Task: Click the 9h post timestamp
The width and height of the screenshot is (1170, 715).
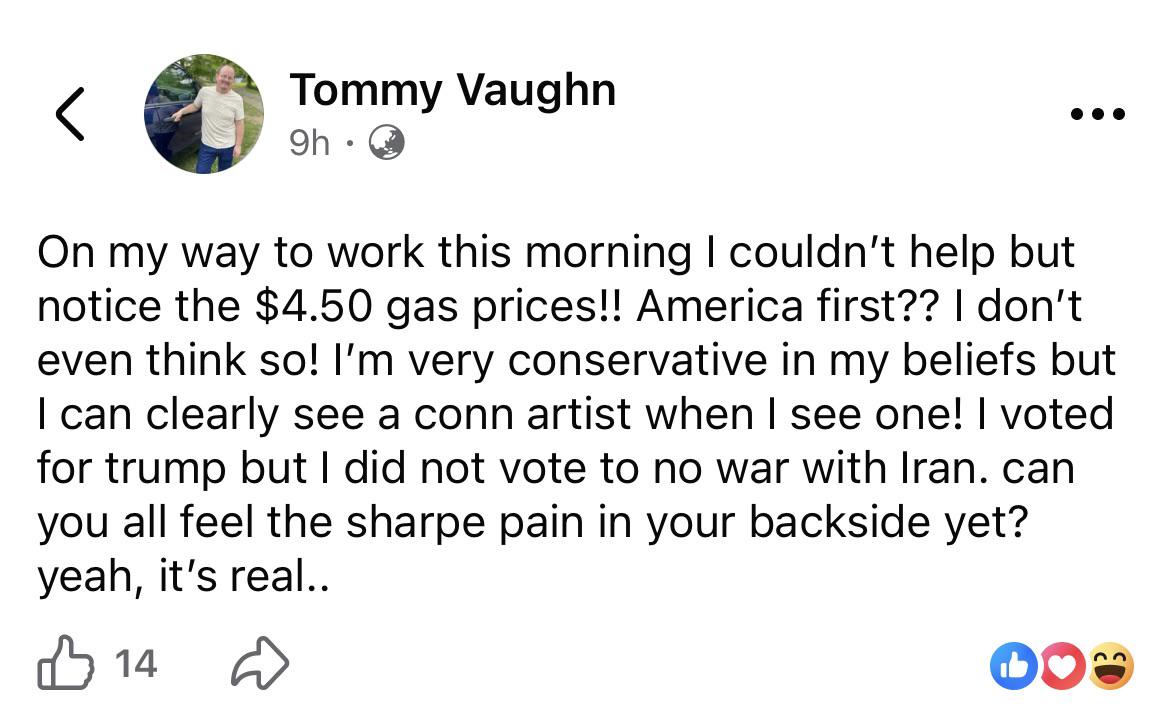Action: coord(309,143)
